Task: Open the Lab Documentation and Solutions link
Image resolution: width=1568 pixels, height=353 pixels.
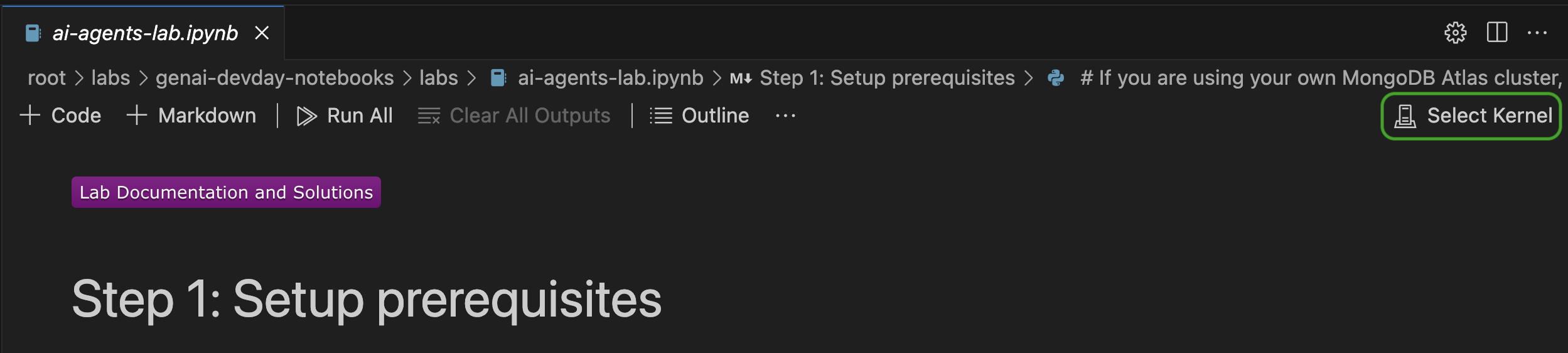Action: pos(226,192)
